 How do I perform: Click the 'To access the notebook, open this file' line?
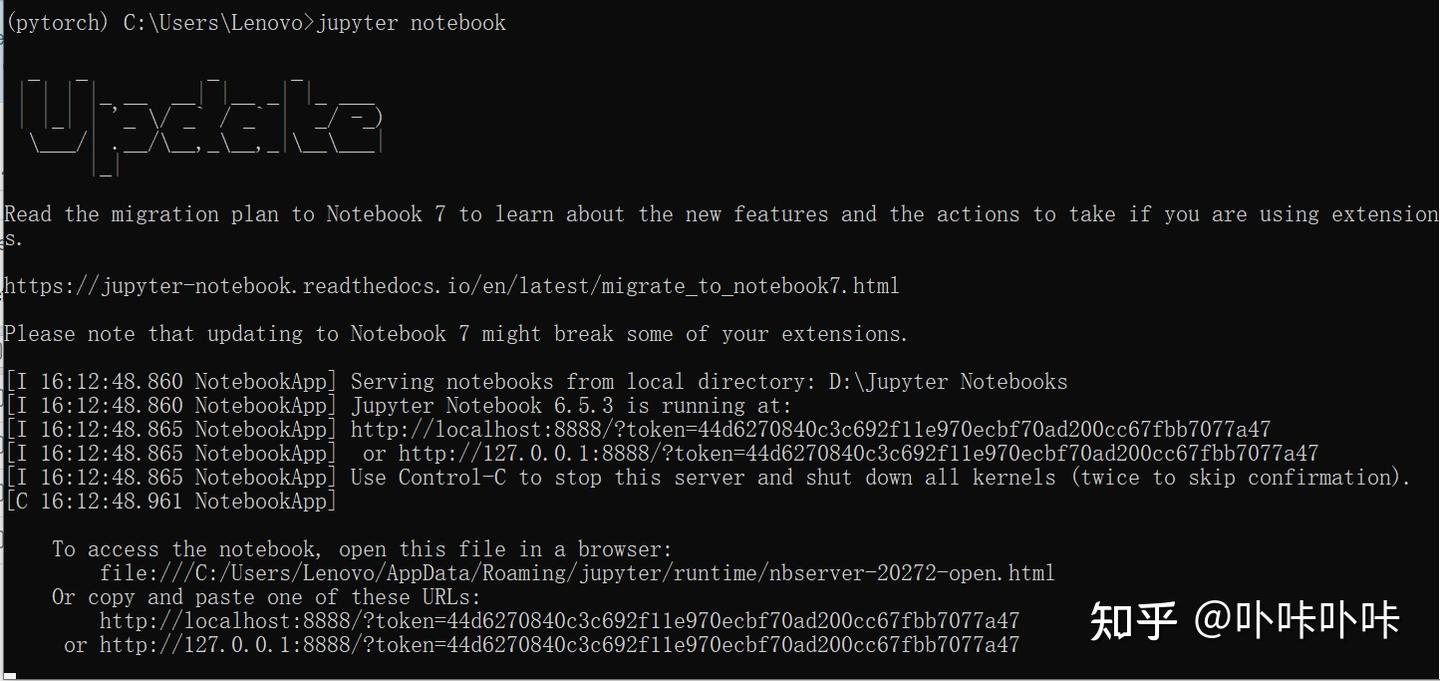pos(362,549)
